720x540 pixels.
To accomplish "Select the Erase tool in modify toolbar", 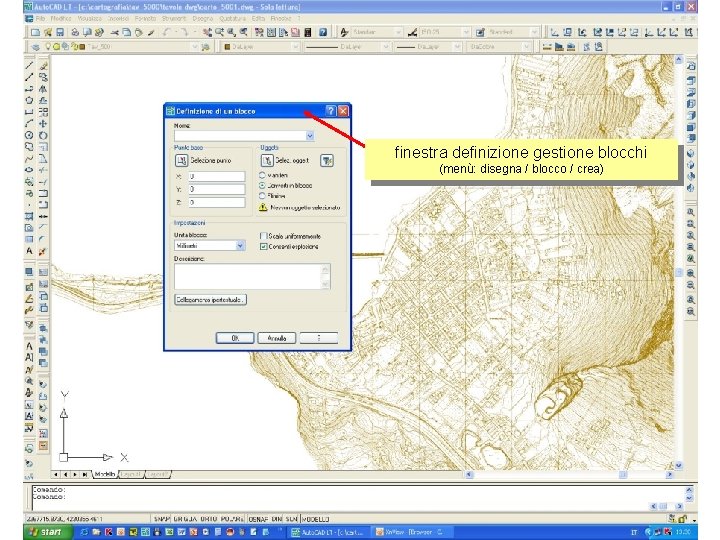I will click(43, 66).
